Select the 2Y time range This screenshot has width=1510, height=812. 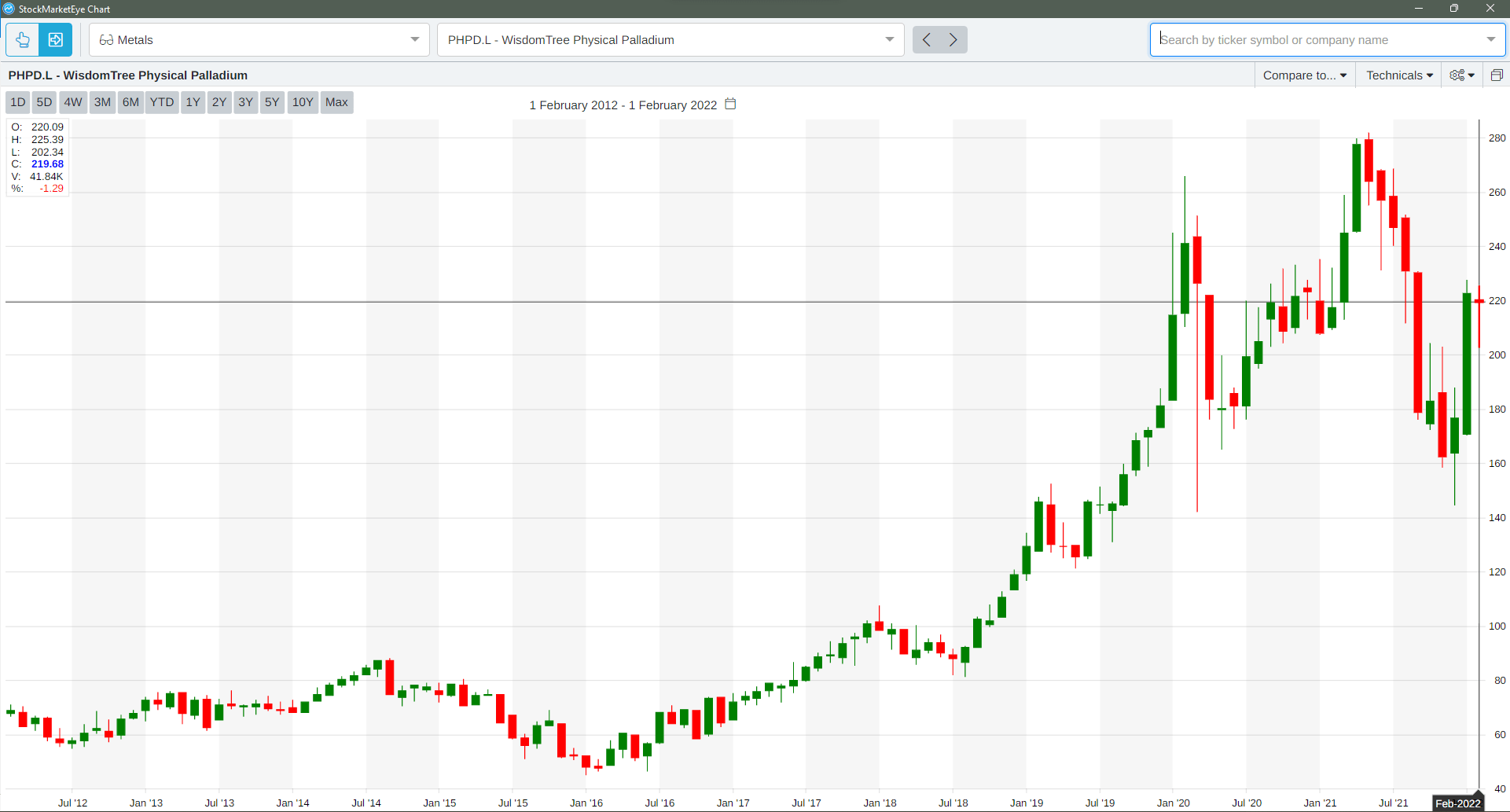[219, 102]
